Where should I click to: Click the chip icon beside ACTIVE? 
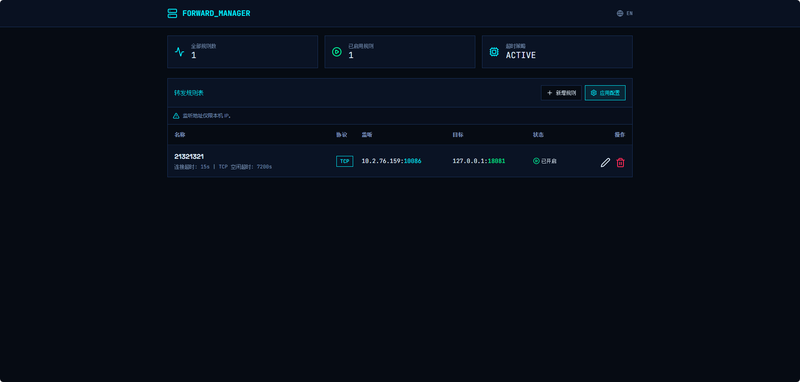click(x=494, y=52)
